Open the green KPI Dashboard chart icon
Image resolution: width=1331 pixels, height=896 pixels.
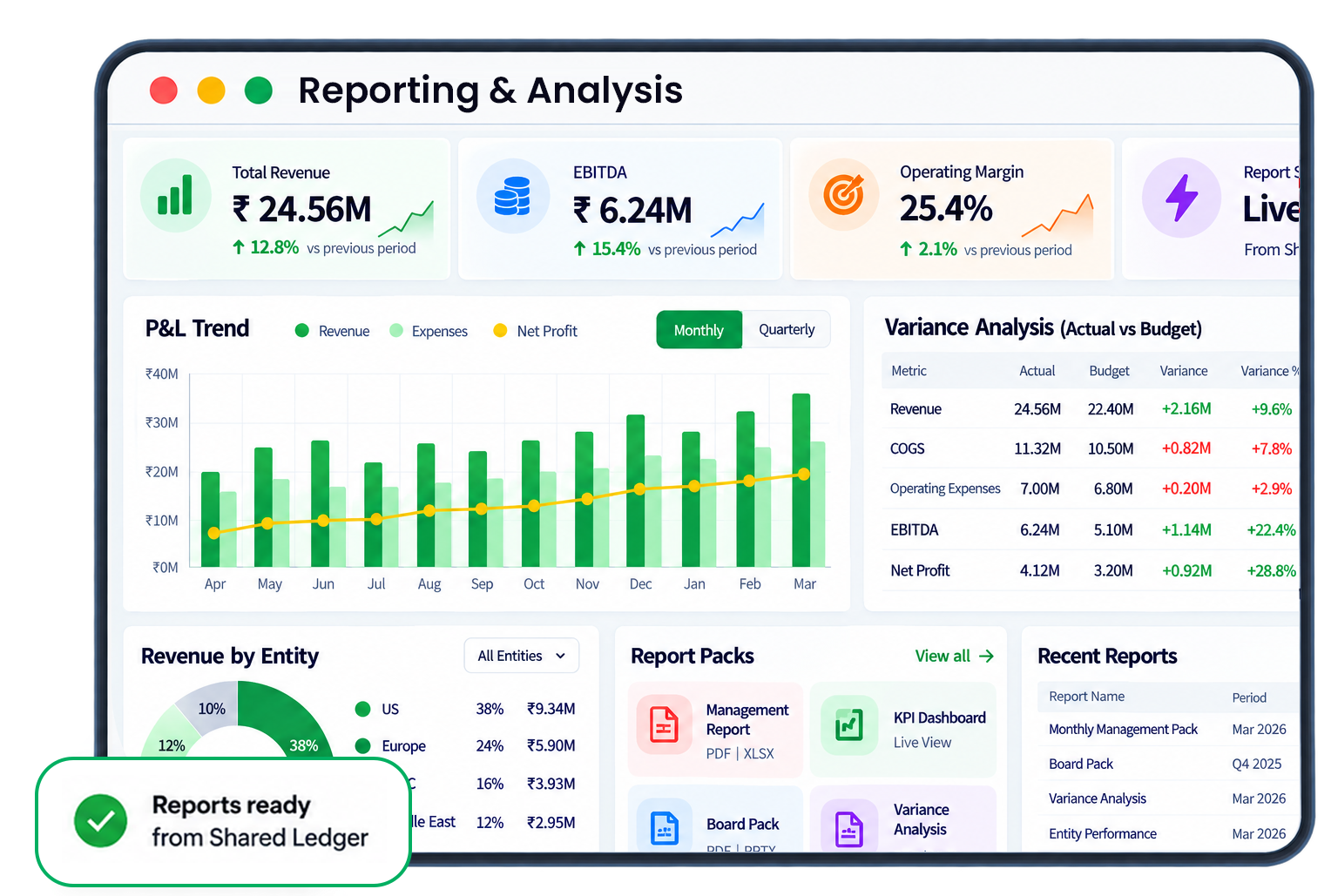(849, 724)
